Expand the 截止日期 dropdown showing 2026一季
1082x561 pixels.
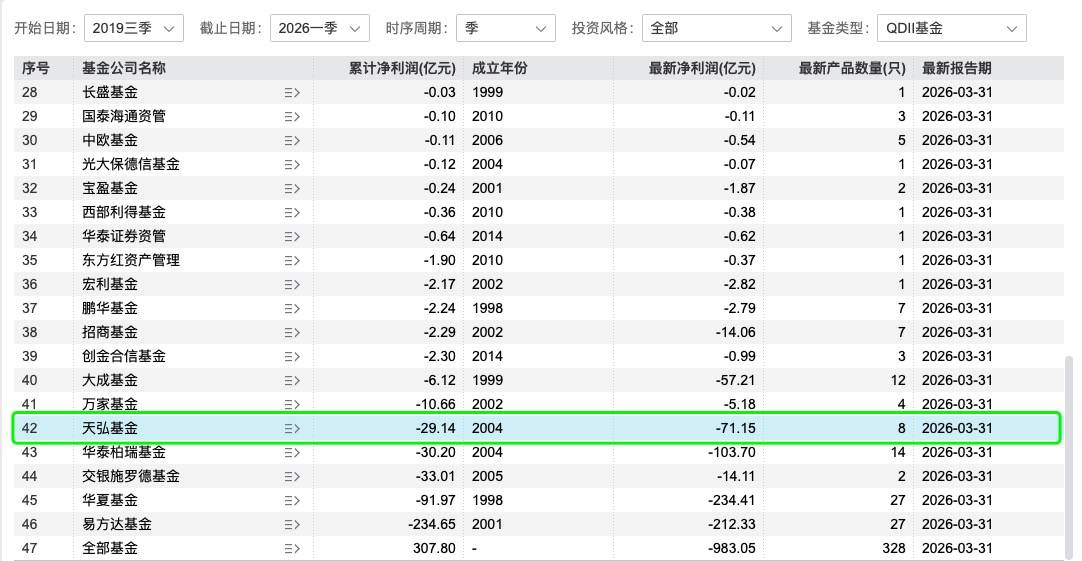coord(319,28)
